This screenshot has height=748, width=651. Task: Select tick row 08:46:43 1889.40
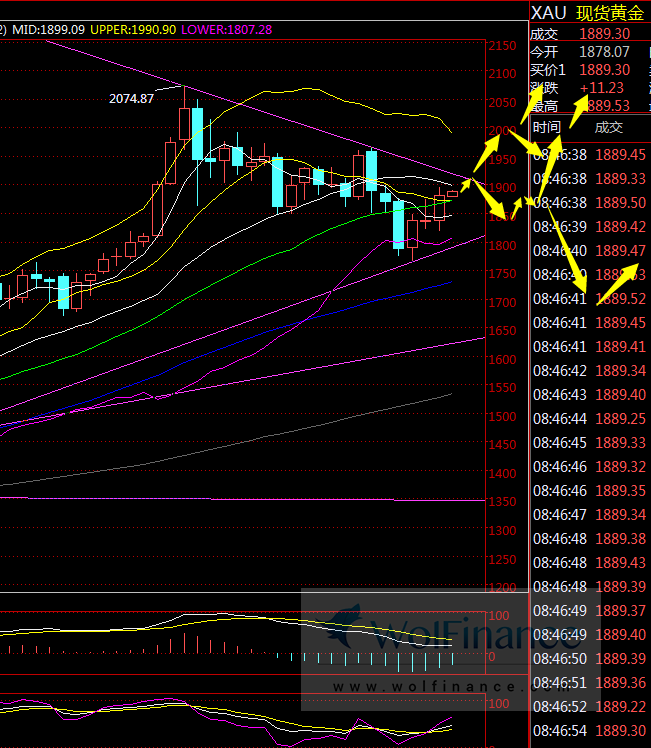(x=589, y=395)
